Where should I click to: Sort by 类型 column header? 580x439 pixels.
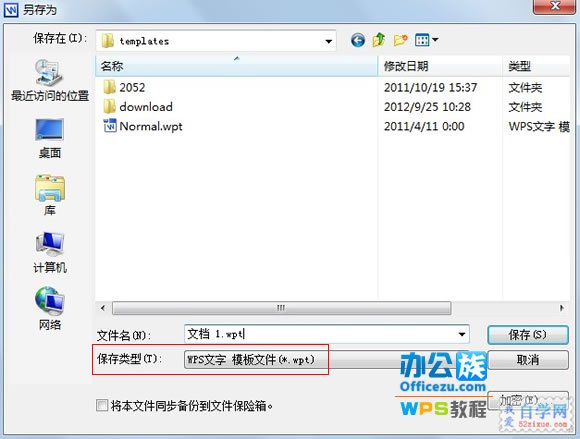pyautogui.click(x=536, y=66)
